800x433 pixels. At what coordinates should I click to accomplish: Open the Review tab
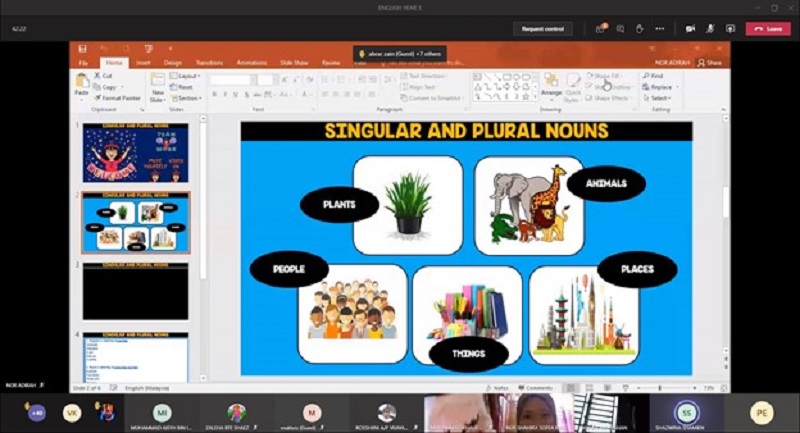tap(331, 63)
